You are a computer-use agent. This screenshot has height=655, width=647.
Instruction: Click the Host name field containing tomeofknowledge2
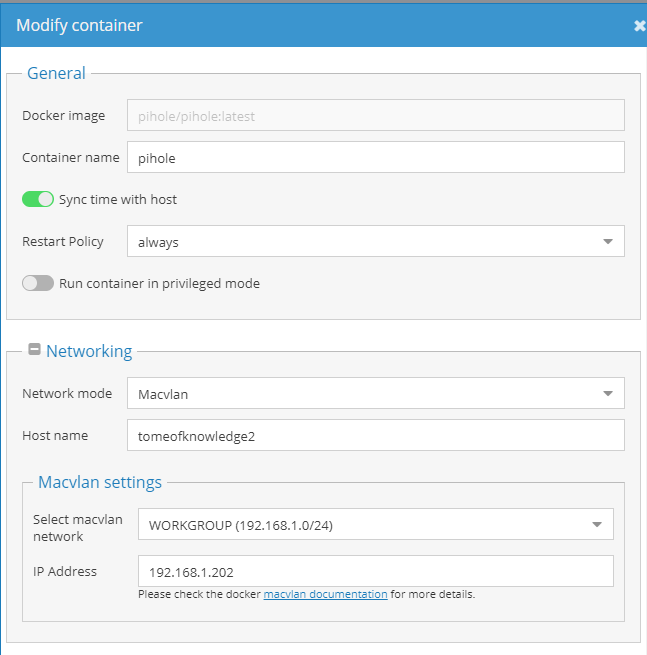(376, 435)
